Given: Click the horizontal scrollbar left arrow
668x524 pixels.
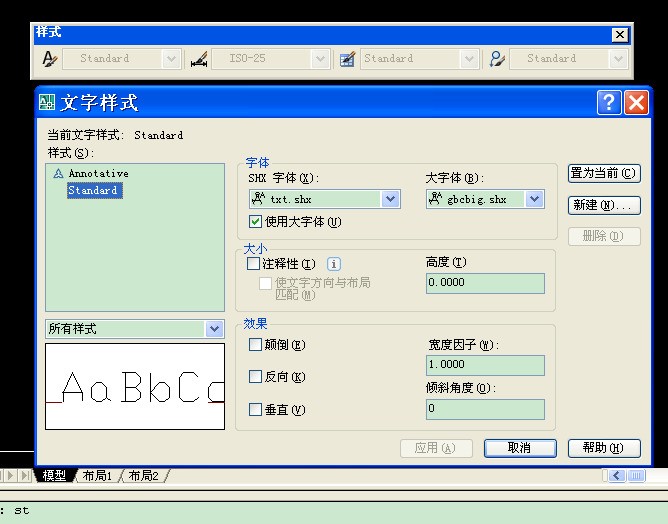Looking at the screenshot, I should click(x=616, y=475).
